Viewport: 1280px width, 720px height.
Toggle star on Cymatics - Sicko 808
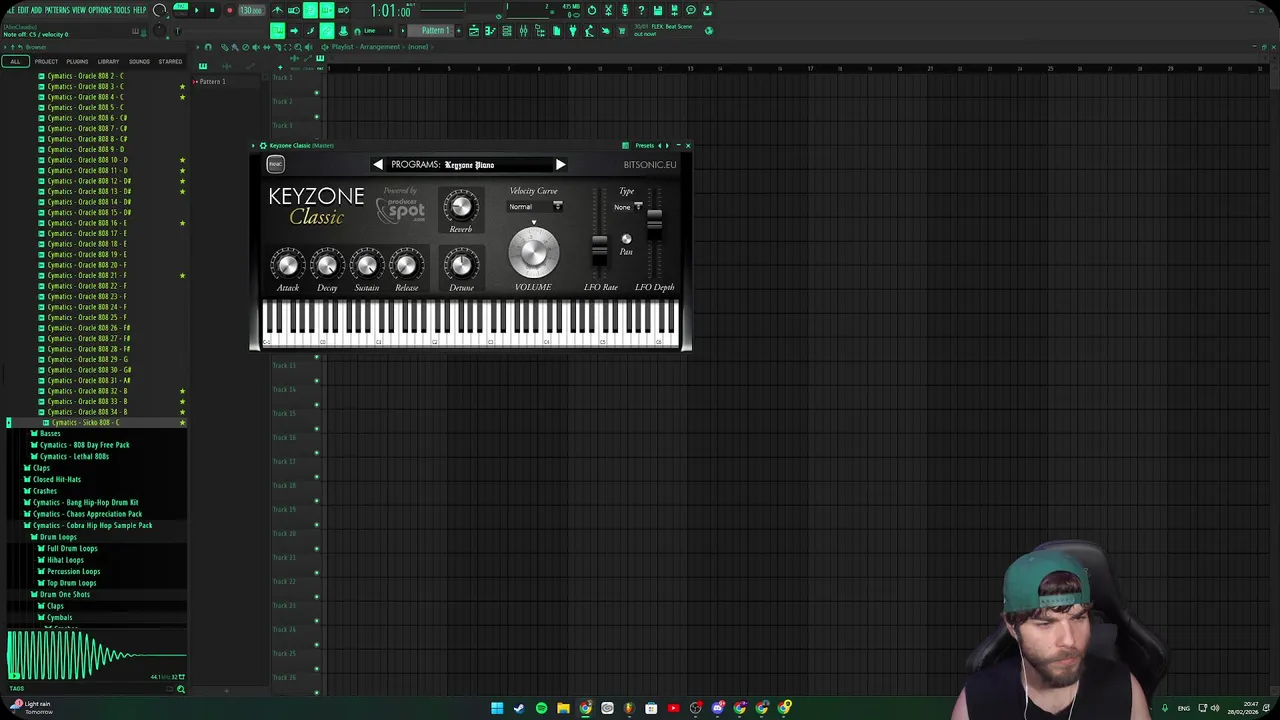(x=182, y=422)
